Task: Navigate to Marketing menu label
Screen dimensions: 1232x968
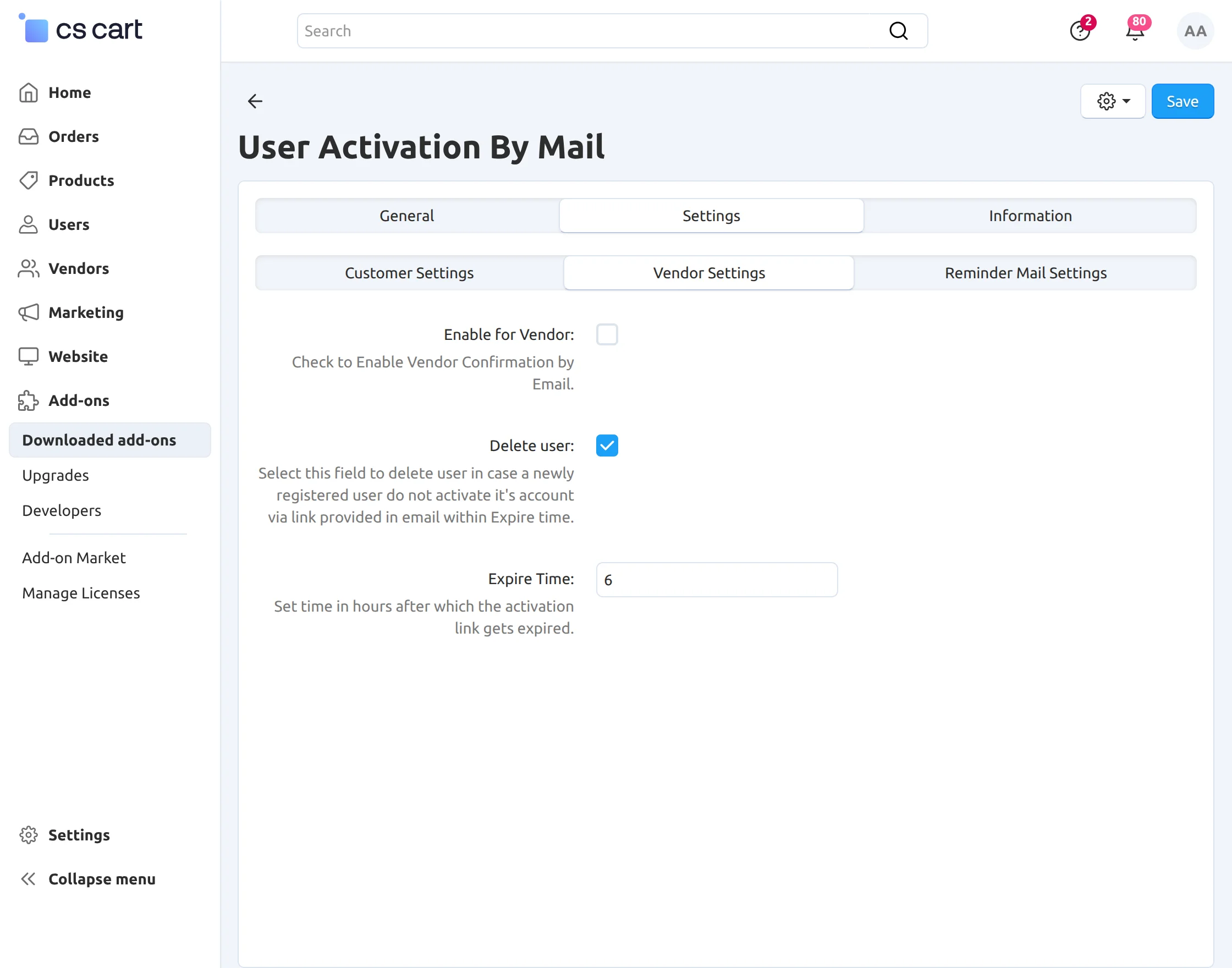Action: [x=86, y=312]
